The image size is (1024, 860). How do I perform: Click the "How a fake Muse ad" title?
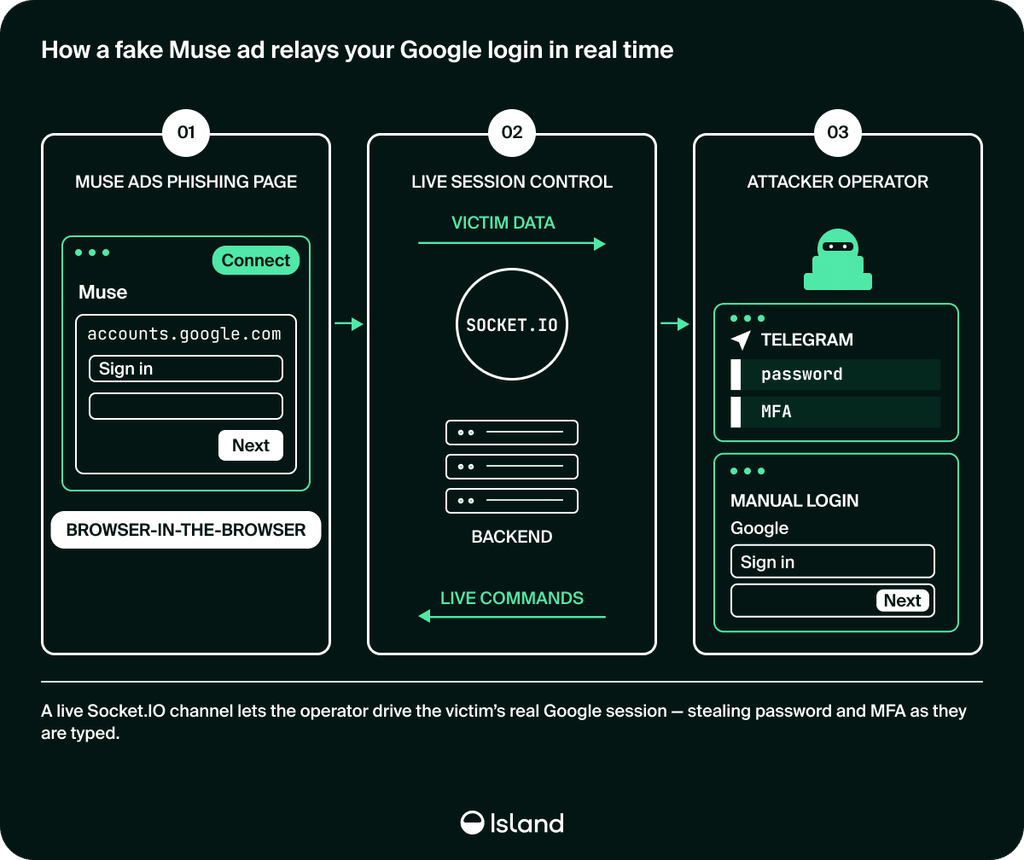click(x=357, y=50)
